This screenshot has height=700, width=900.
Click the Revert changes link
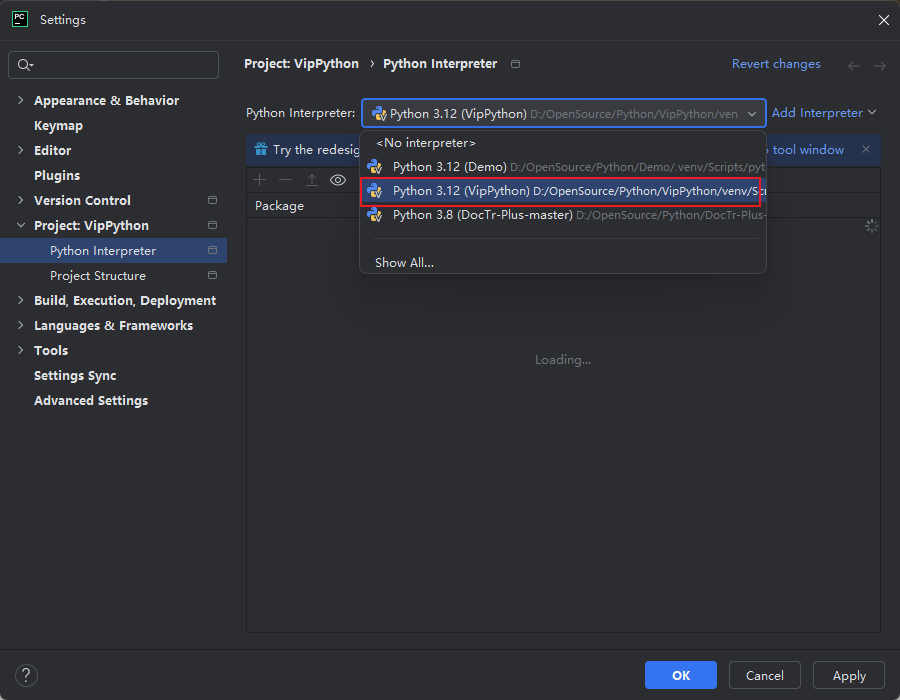click(776, 64)
